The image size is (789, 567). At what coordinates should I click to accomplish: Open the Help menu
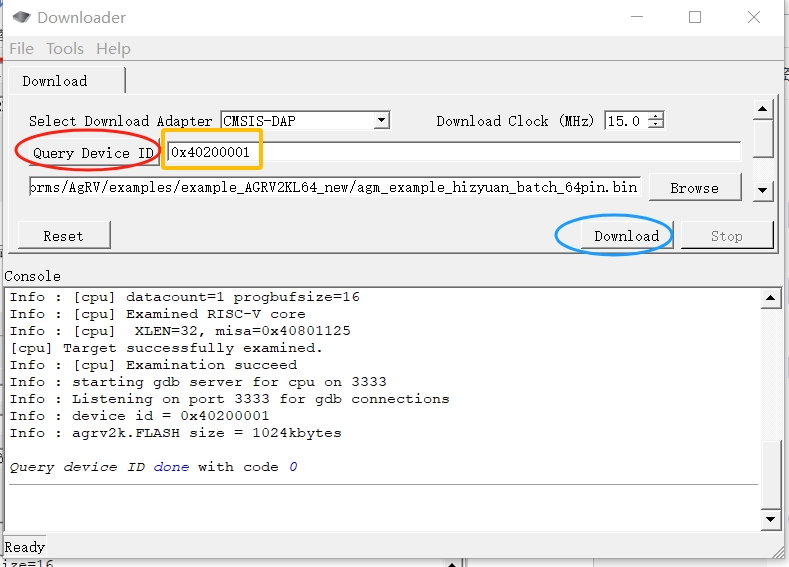point(113,49)
